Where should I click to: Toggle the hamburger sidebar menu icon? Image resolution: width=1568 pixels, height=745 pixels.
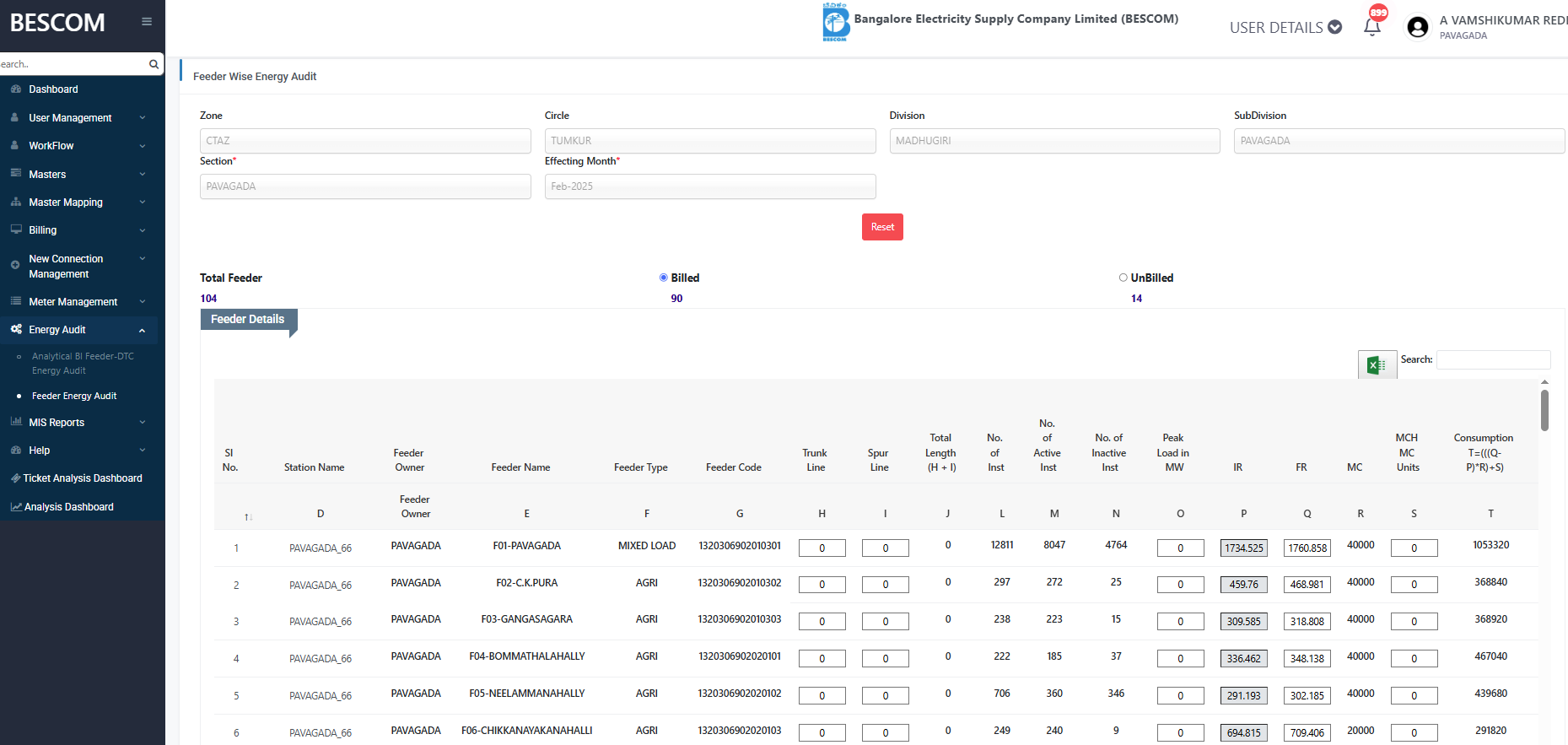click(x=147, y=22)
